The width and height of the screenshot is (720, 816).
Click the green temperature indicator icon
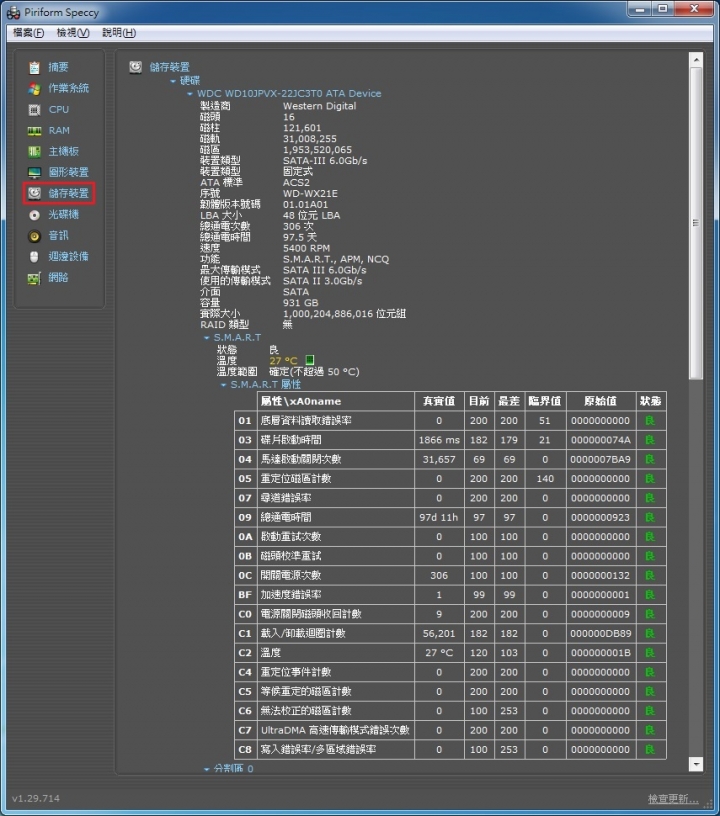pos(310,360)
